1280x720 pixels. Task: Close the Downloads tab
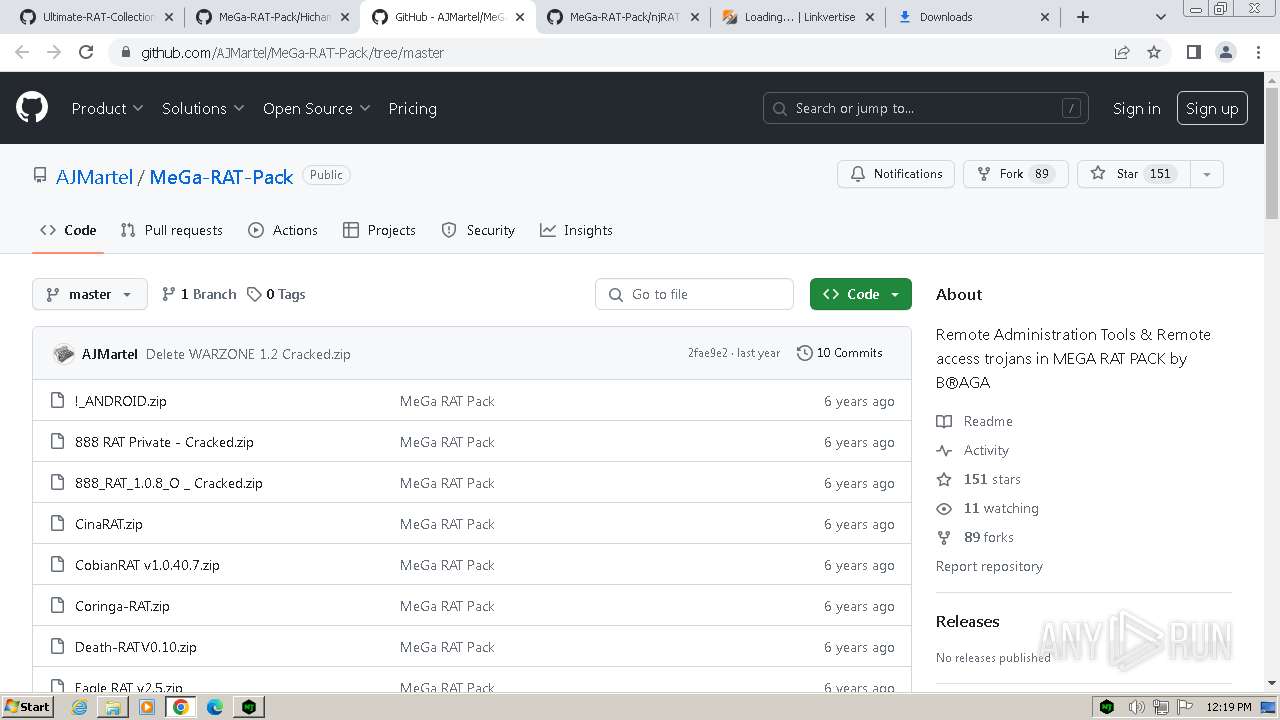click(x=1045, y=17)
